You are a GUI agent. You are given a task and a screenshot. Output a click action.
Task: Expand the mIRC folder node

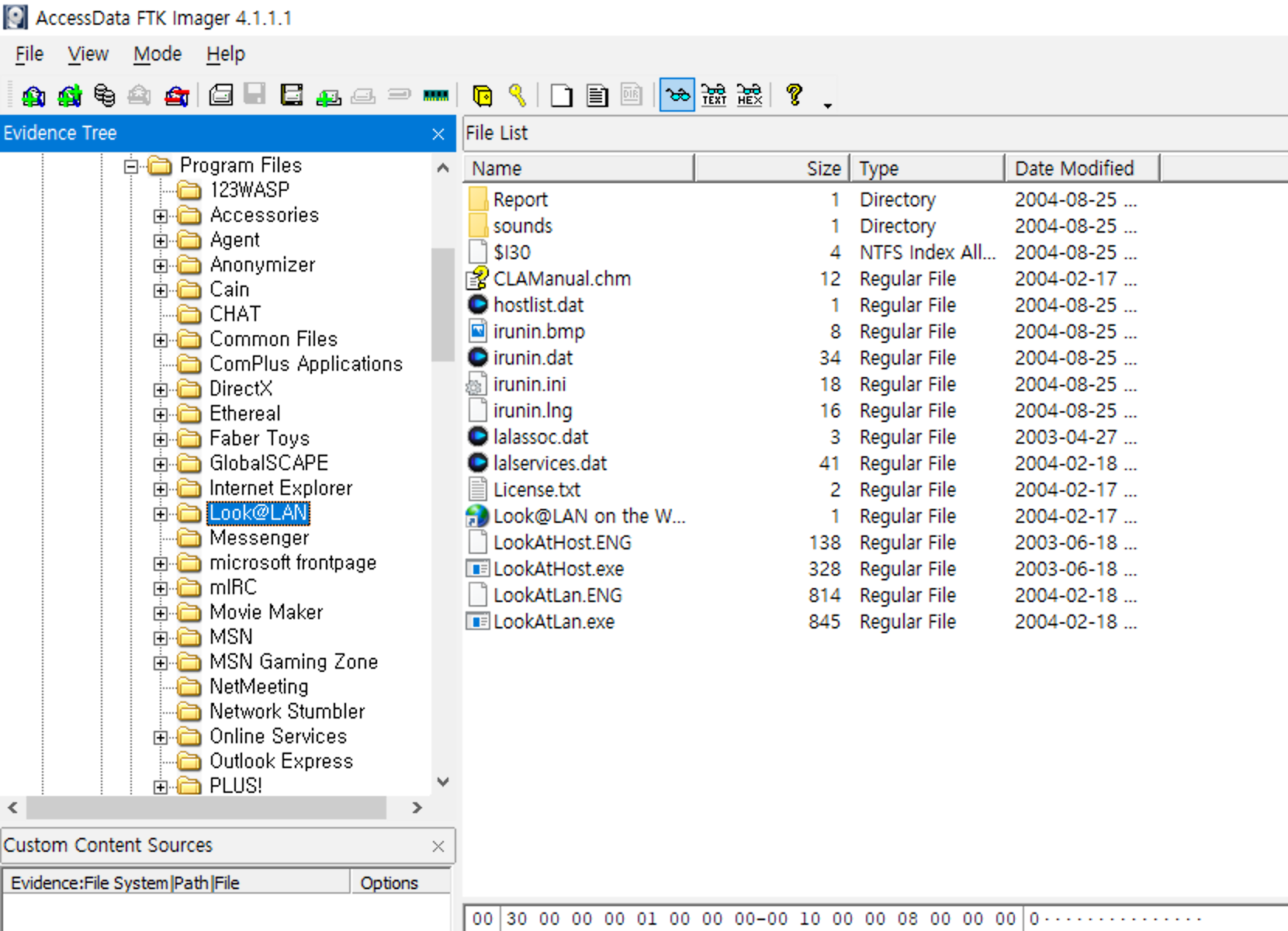161,588
